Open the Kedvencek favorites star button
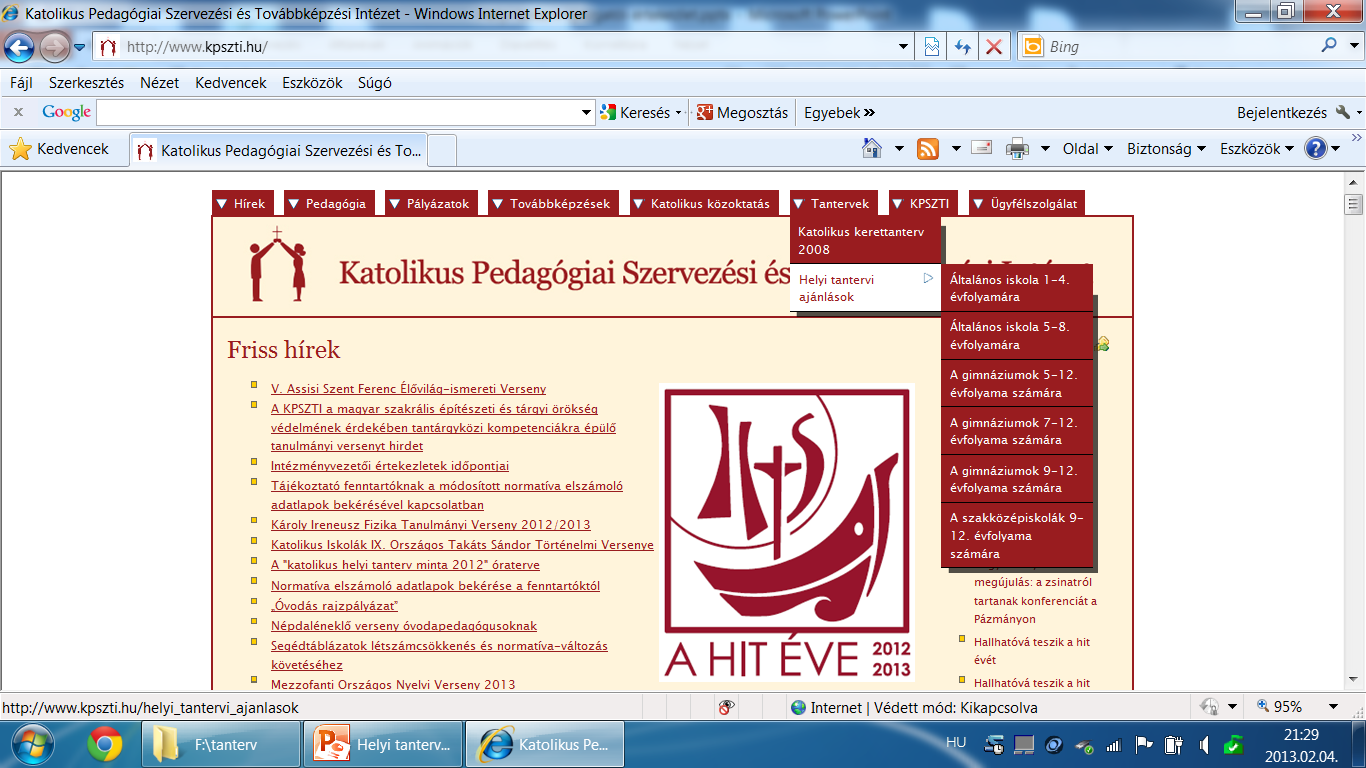The width and height of the screenshot is (1366, 768). [x=59, y=149]
